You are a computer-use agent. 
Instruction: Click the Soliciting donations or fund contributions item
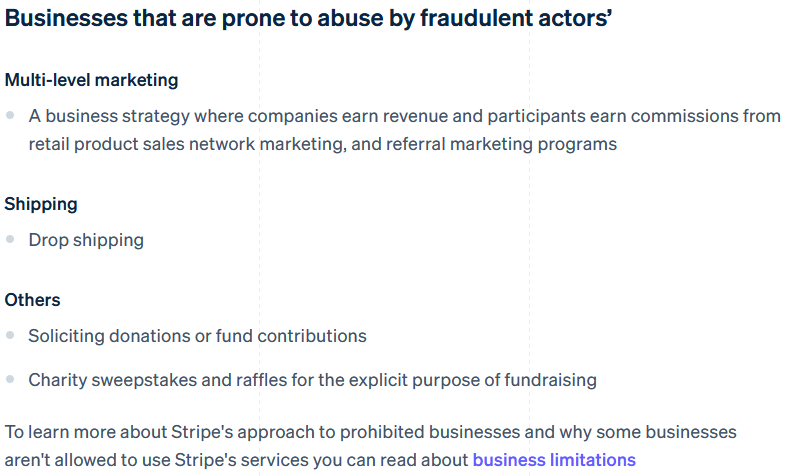[197, 336]
